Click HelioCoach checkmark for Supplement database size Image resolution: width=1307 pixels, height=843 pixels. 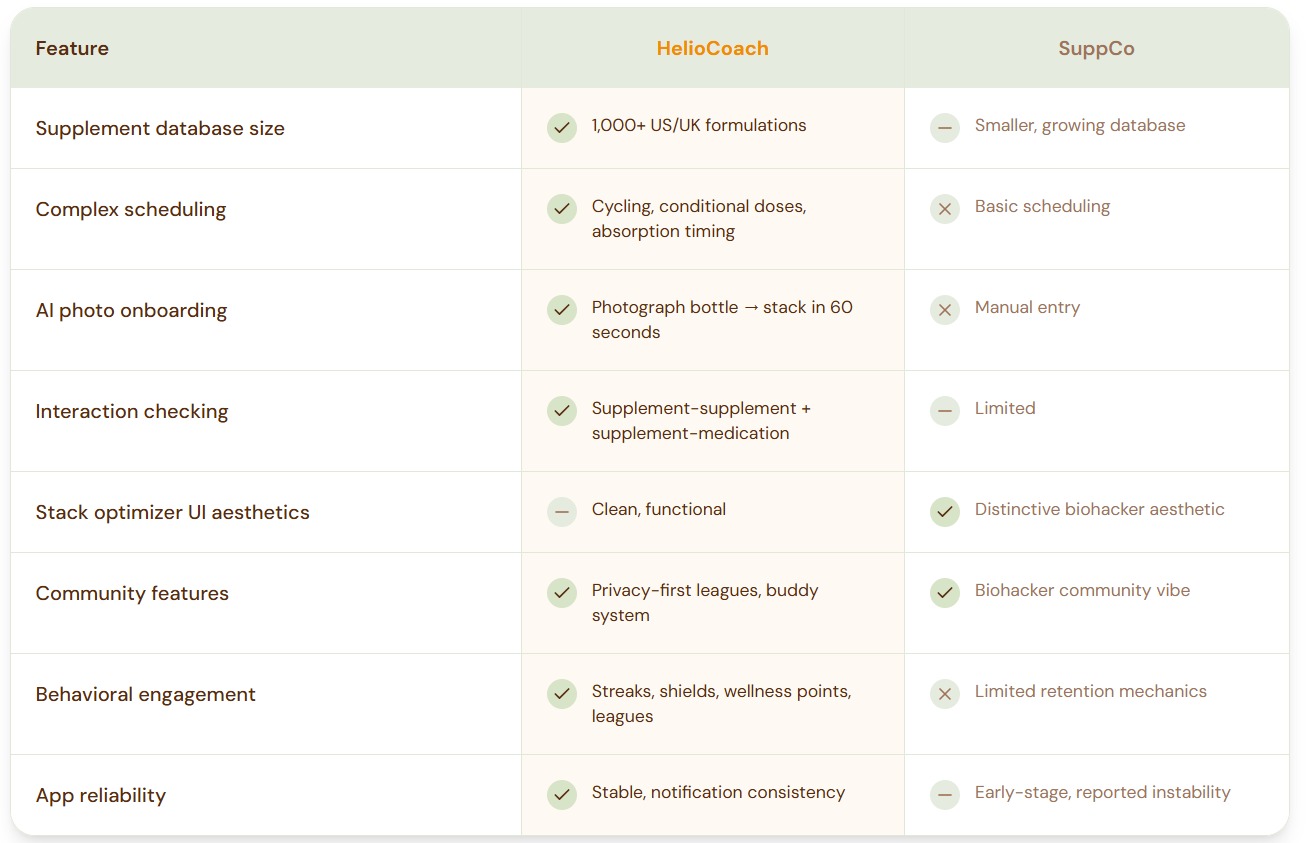(562, 128)
